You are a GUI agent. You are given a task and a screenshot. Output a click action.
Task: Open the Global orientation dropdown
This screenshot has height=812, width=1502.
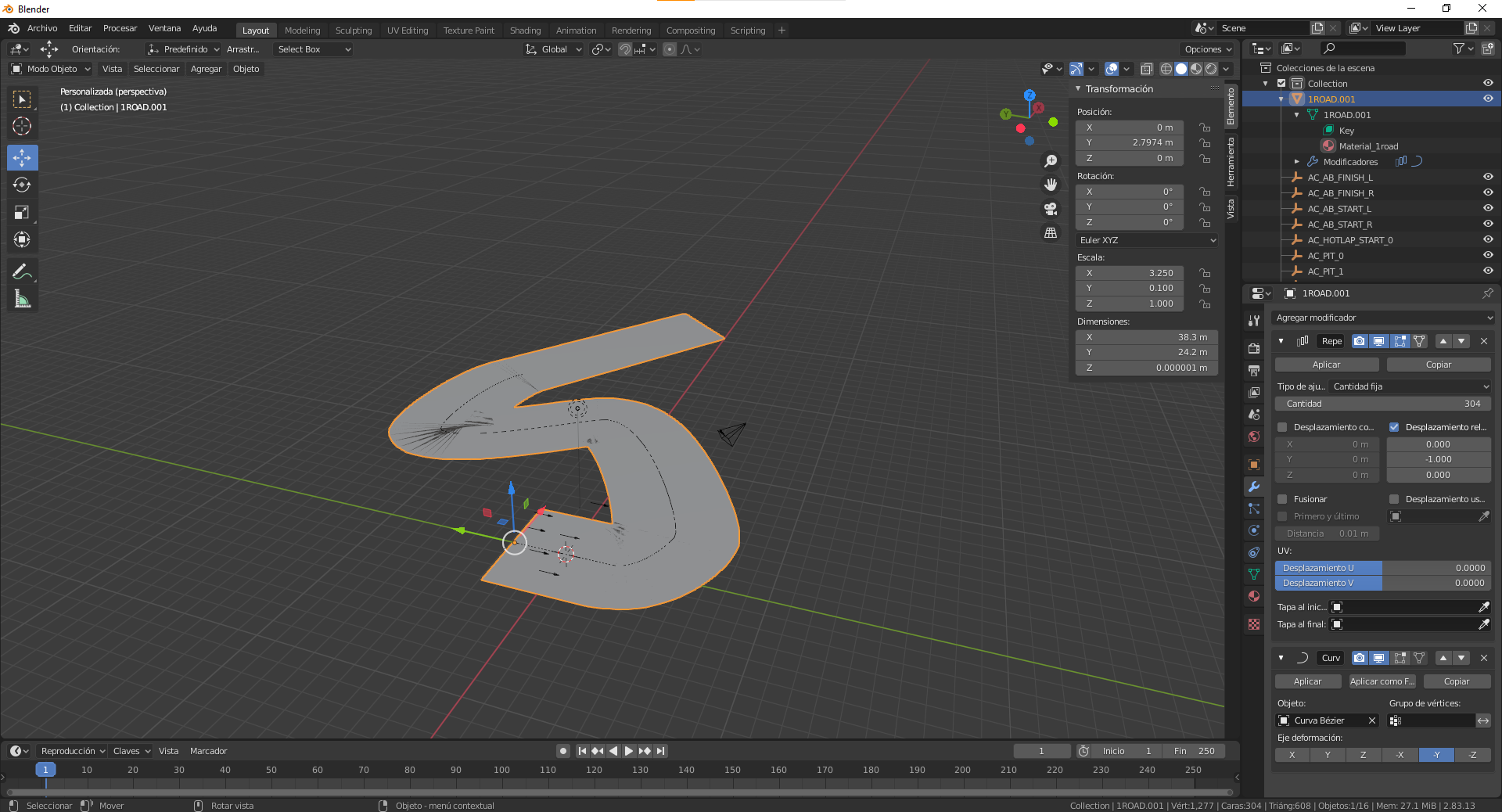tap(554, 49)
